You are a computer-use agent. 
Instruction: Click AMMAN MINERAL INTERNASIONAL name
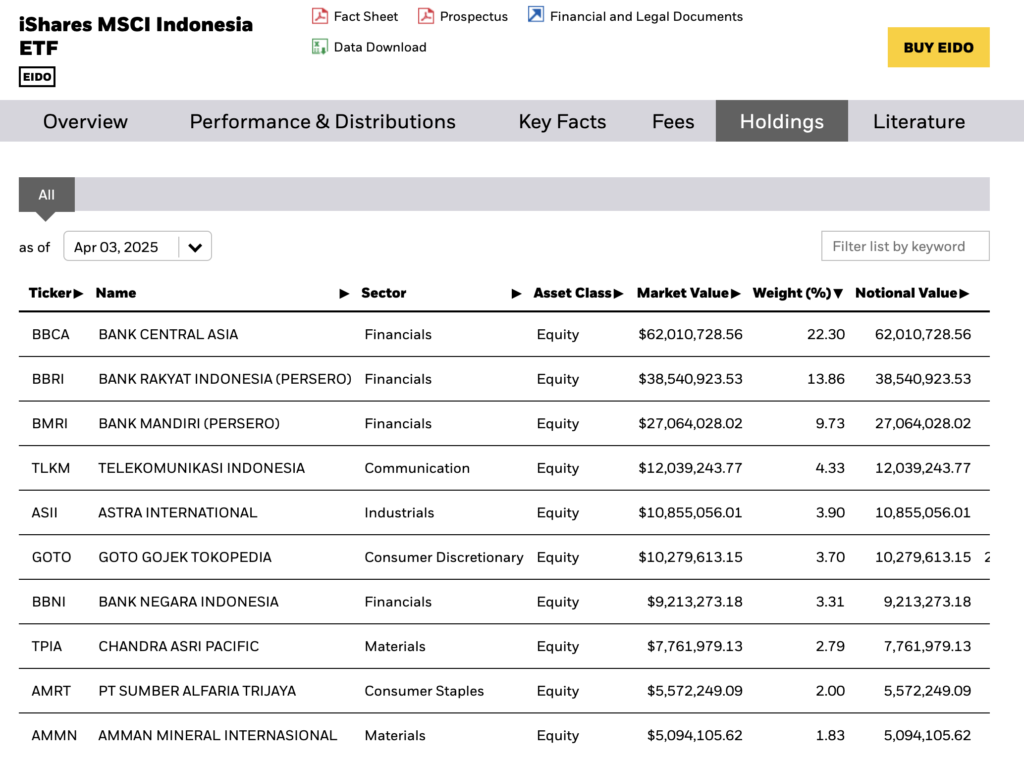point(217,735)
